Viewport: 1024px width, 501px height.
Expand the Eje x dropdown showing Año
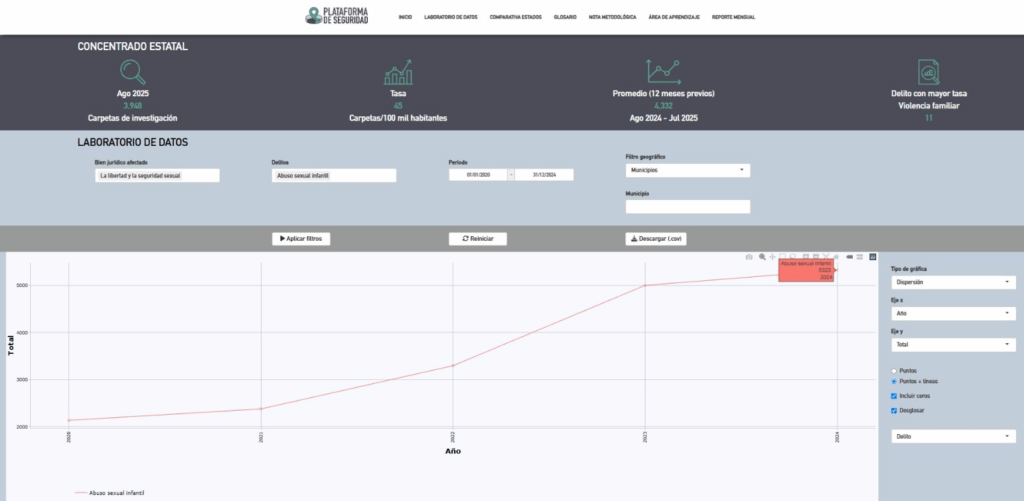(952, 313)
